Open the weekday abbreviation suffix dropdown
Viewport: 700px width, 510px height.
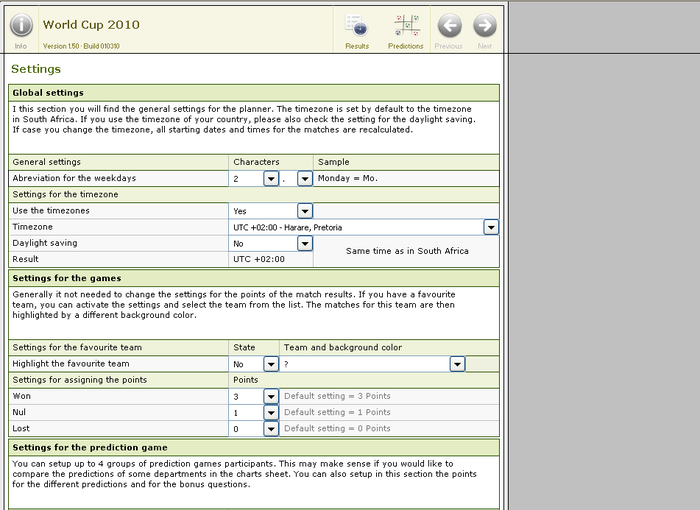click(305, 179)
